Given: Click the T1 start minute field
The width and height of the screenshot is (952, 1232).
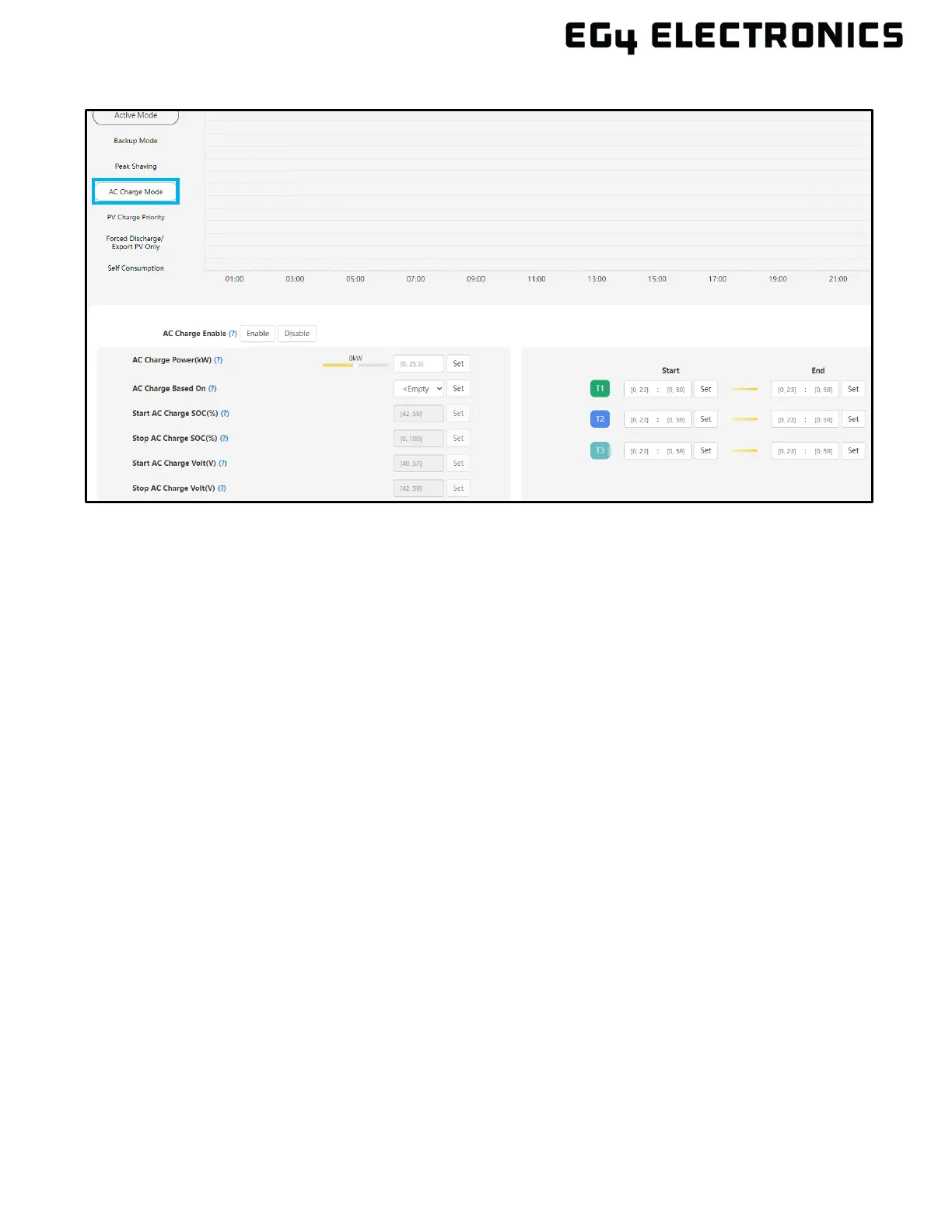Looking at the screenshot, I should 676,390.
